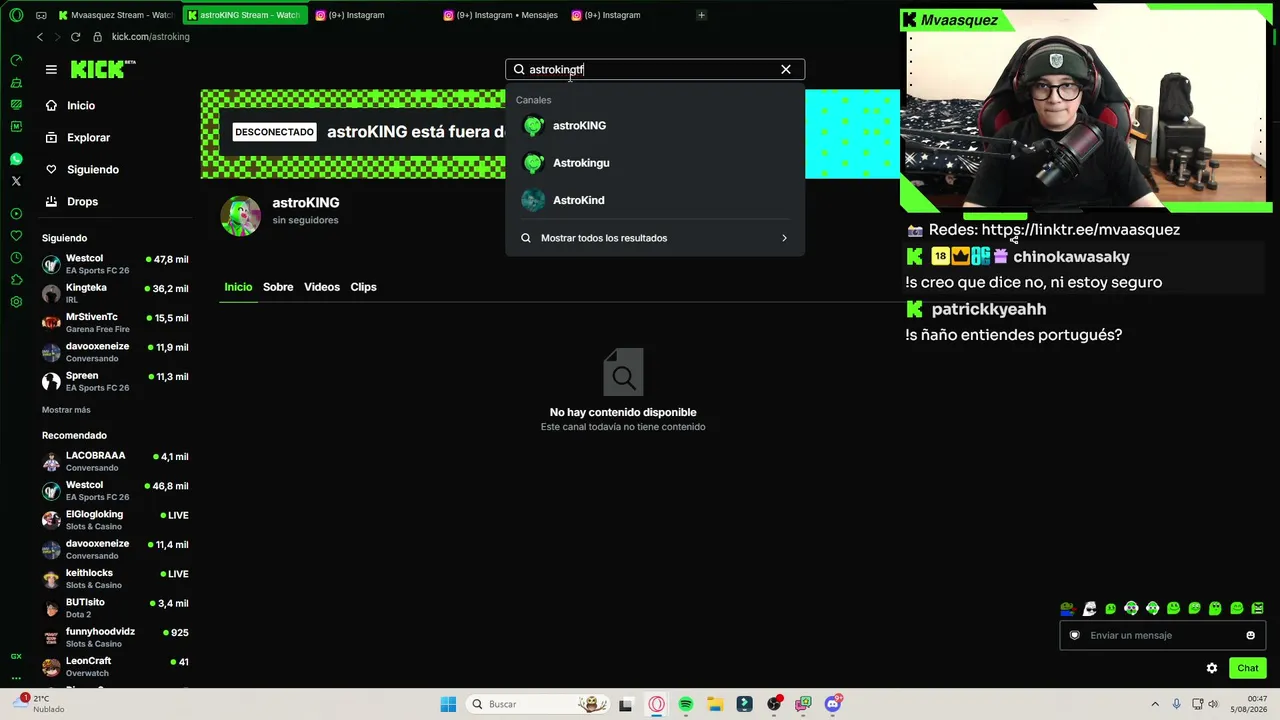The width and height of the screenshot is (1280, 720).
Task: Open the Opera menu logo
Action: click(16, 15)
